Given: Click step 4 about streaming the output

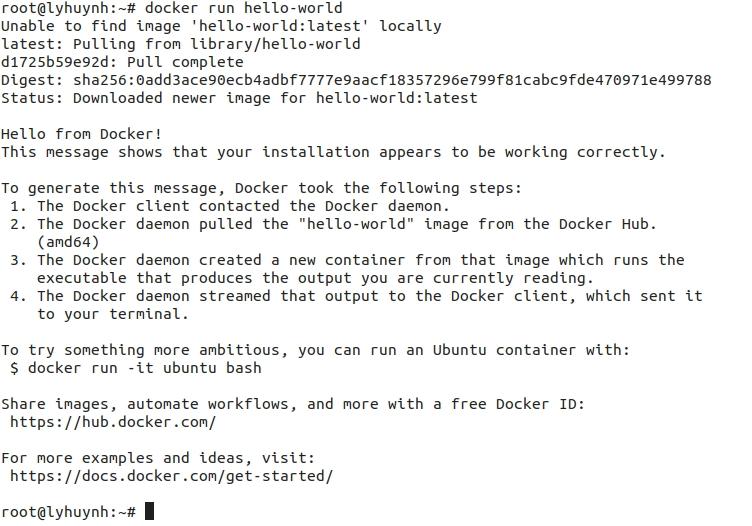Looking at the screenshot, I should click(369, 296).
